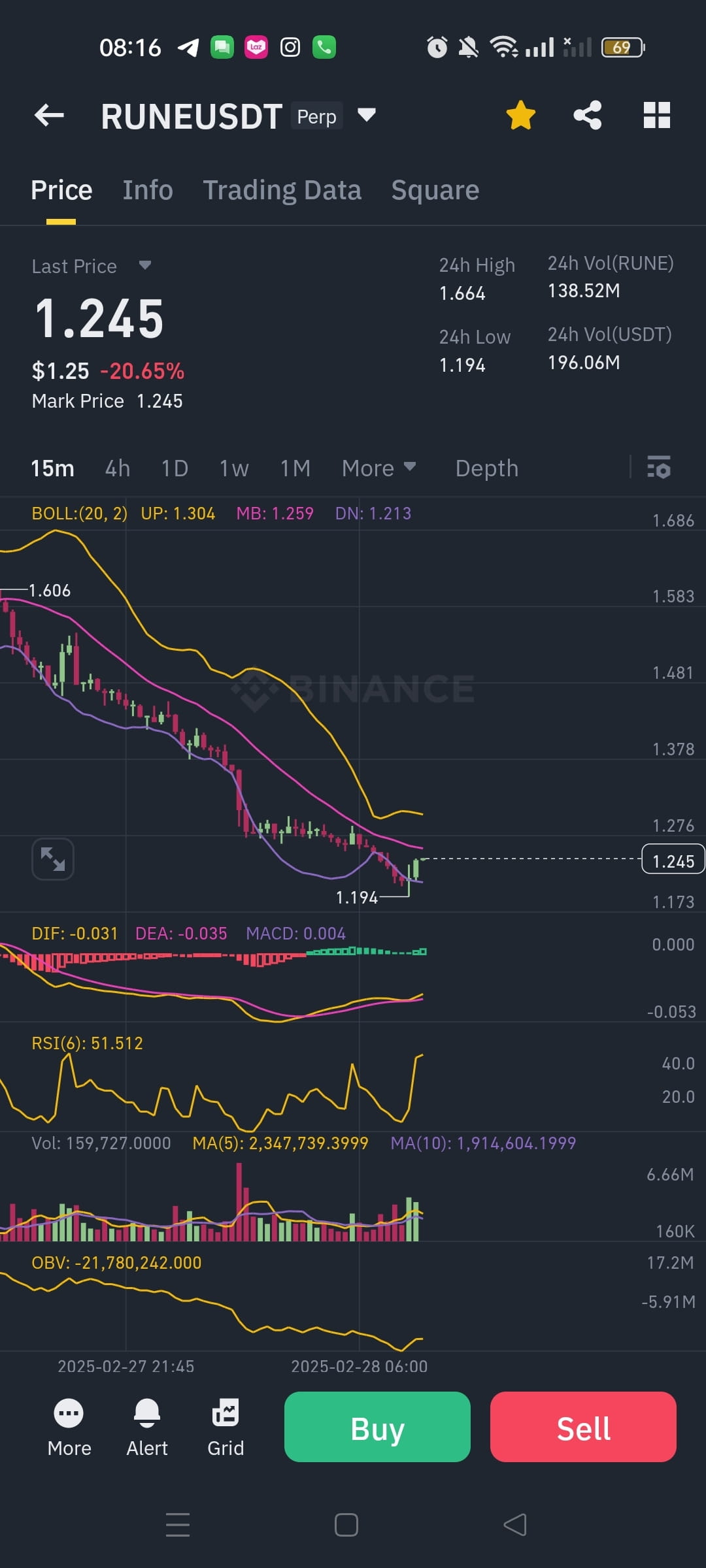Tap the Android recent apps button

(178, 1525)
